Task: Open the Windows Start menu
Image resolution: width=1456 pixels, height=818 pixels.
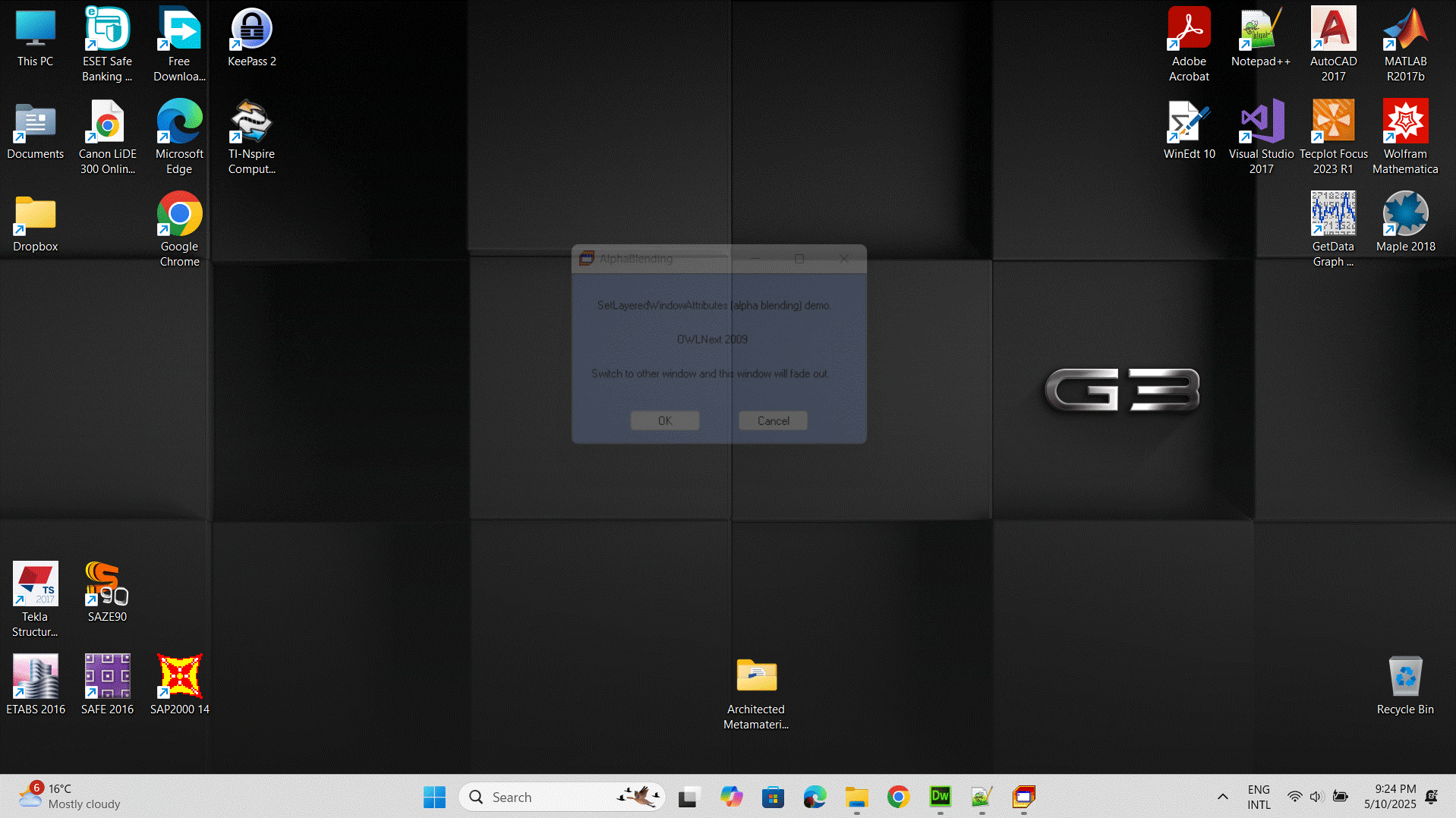Action: coord(434,797)
